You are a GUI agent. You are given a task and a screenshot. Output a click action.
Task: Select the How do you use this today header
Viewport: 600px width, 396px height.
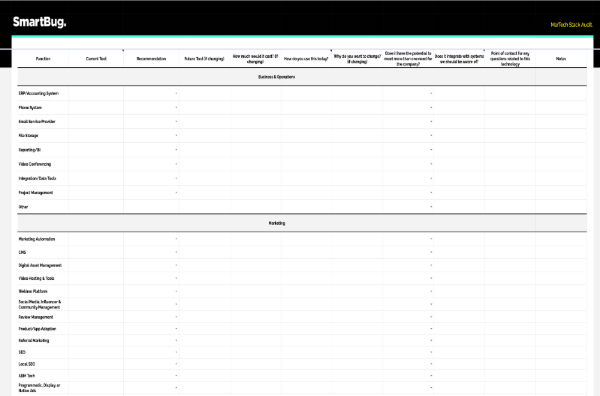tap(306, 59)
